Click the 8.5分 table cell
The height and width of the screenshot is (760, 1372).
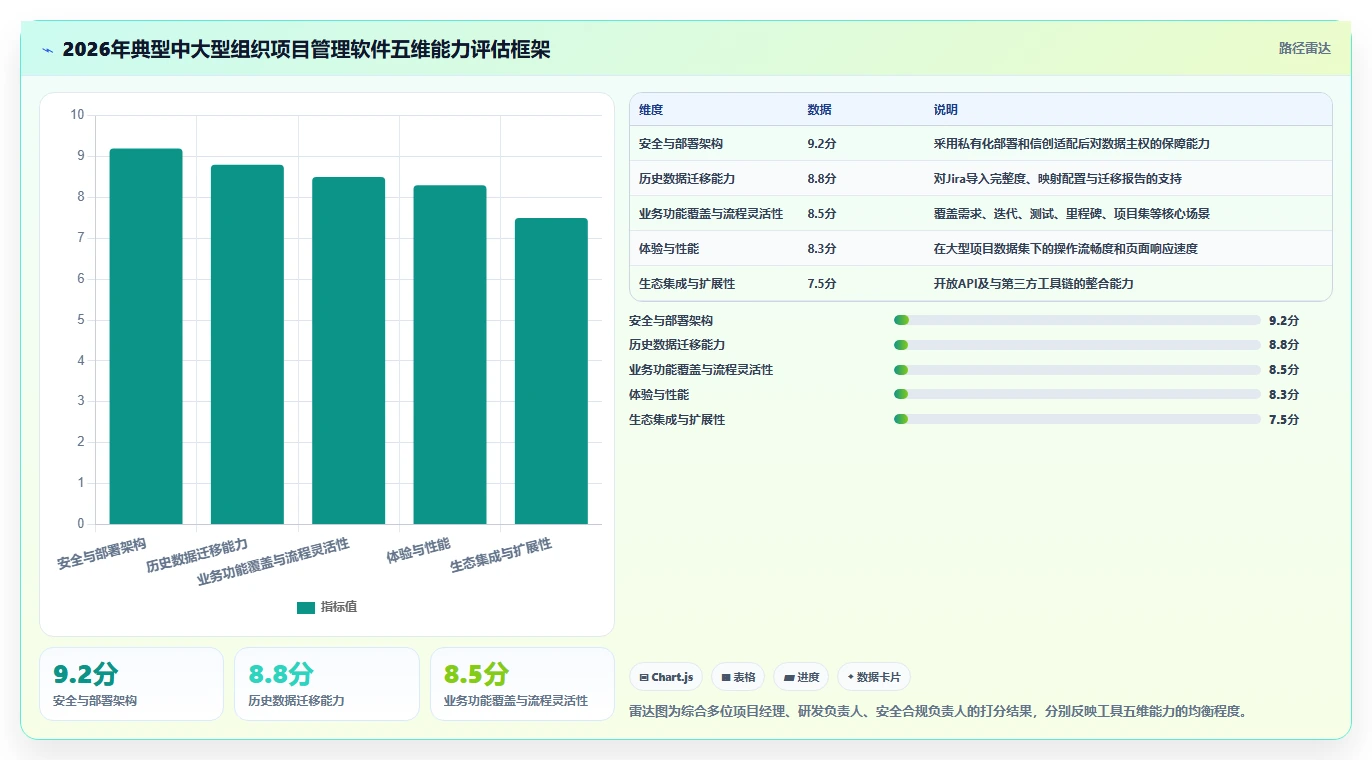click(x=822, y=214)
